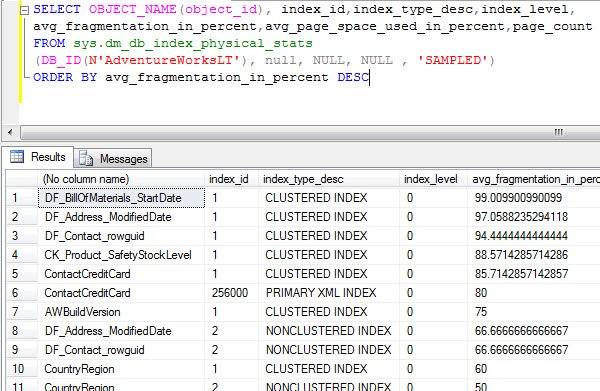
Task: Open the Messages tab
Action: click(113, 158)
